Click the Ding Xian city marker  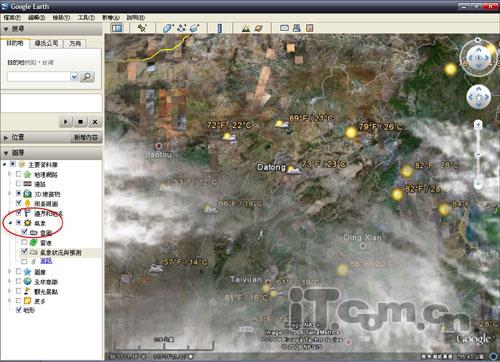pyautogui.click(x=363, y=246)
